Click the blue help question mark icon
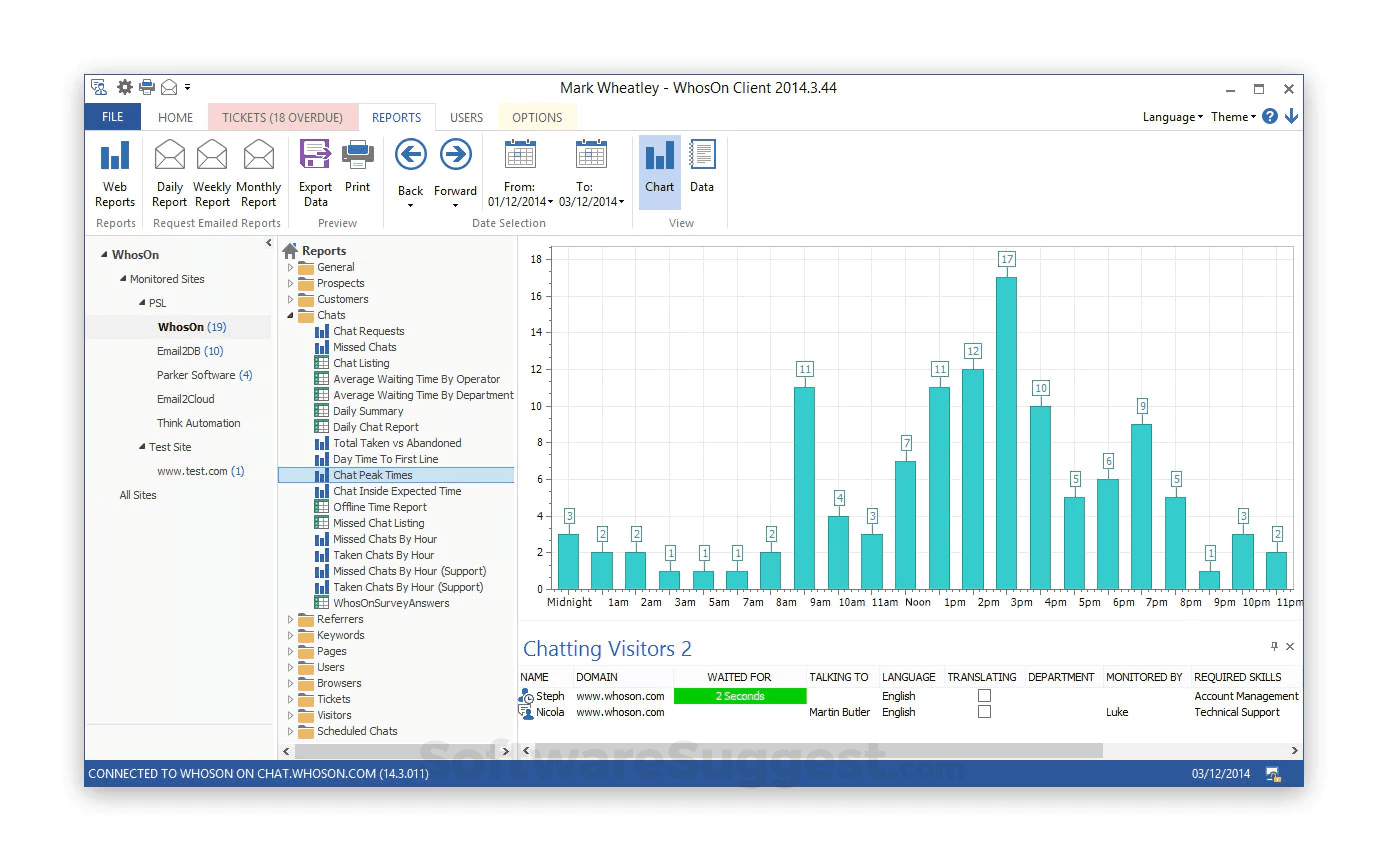Viewport: 1381px width, 858px height. [x=1269, y=117]
